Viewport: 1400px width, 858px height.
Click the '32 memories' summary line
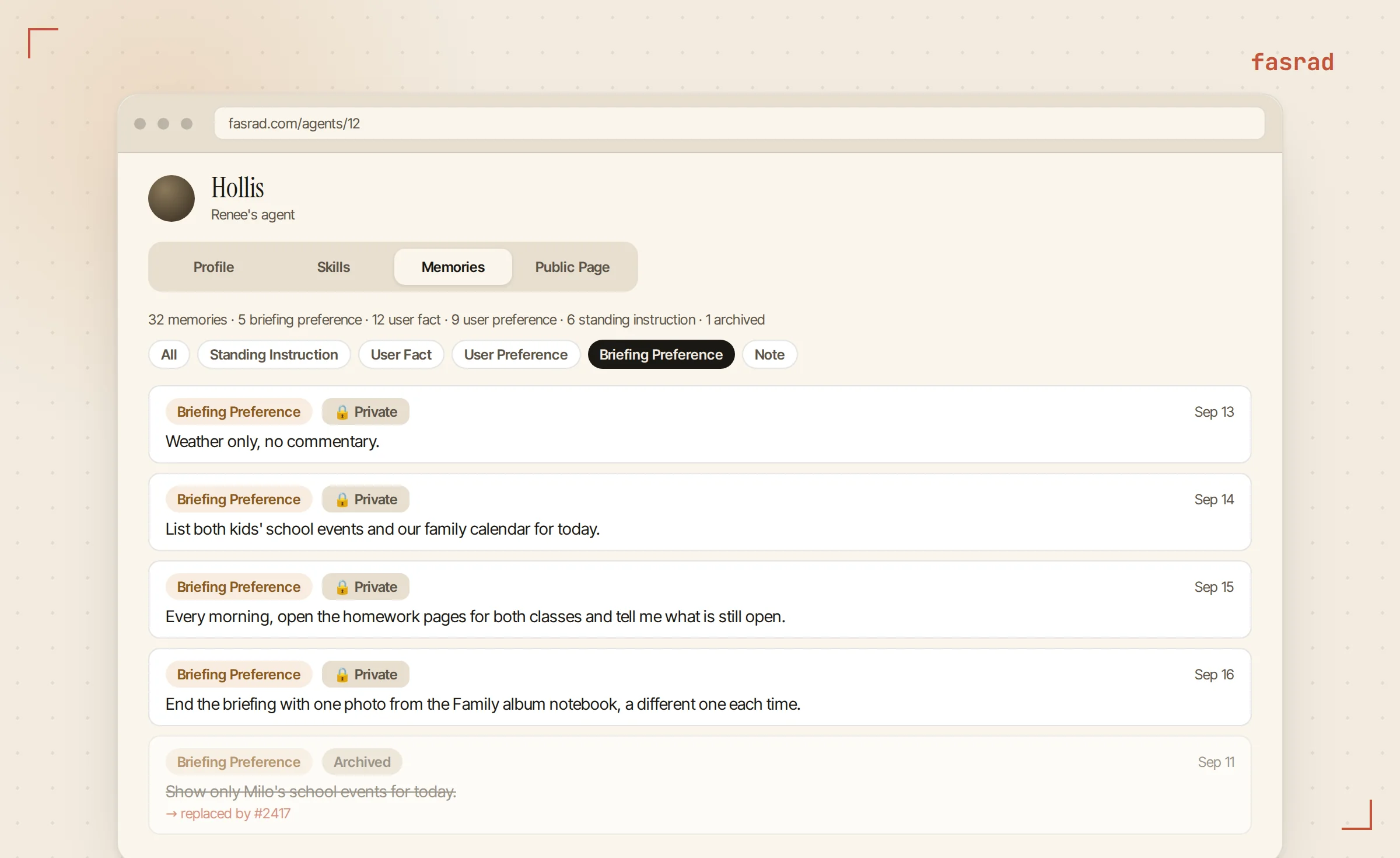456,320
